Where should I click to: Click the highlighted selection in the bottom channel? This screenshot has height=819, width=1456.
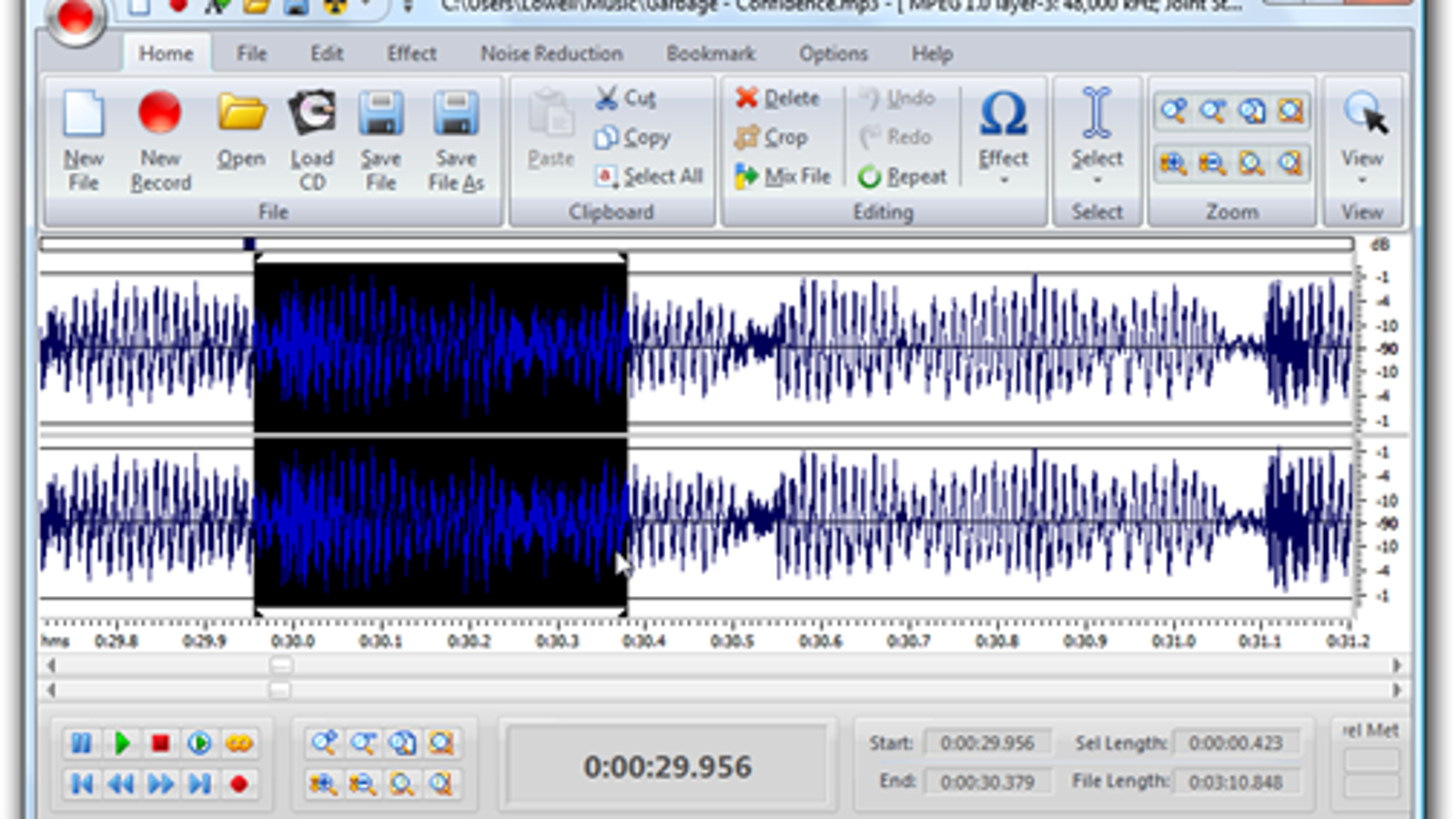(440, 521)
